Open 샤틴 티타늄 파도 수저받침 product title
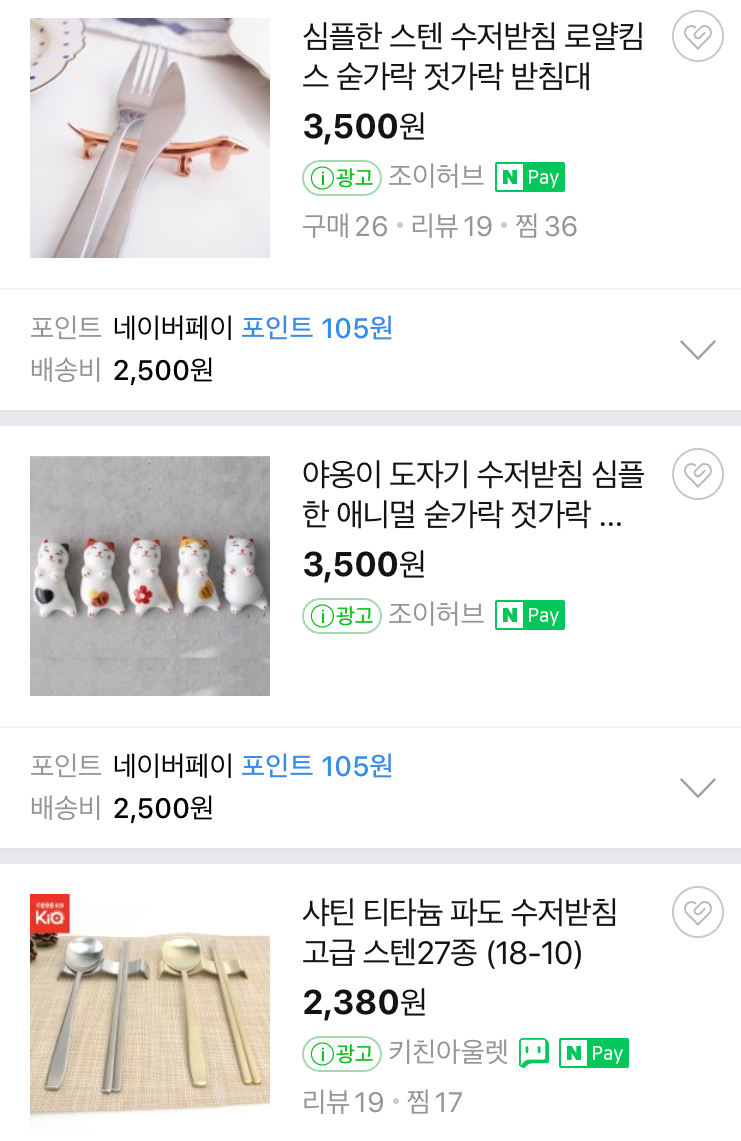Screen dimensions: 741x1141 pyautogui.click(x=460, y=932)
